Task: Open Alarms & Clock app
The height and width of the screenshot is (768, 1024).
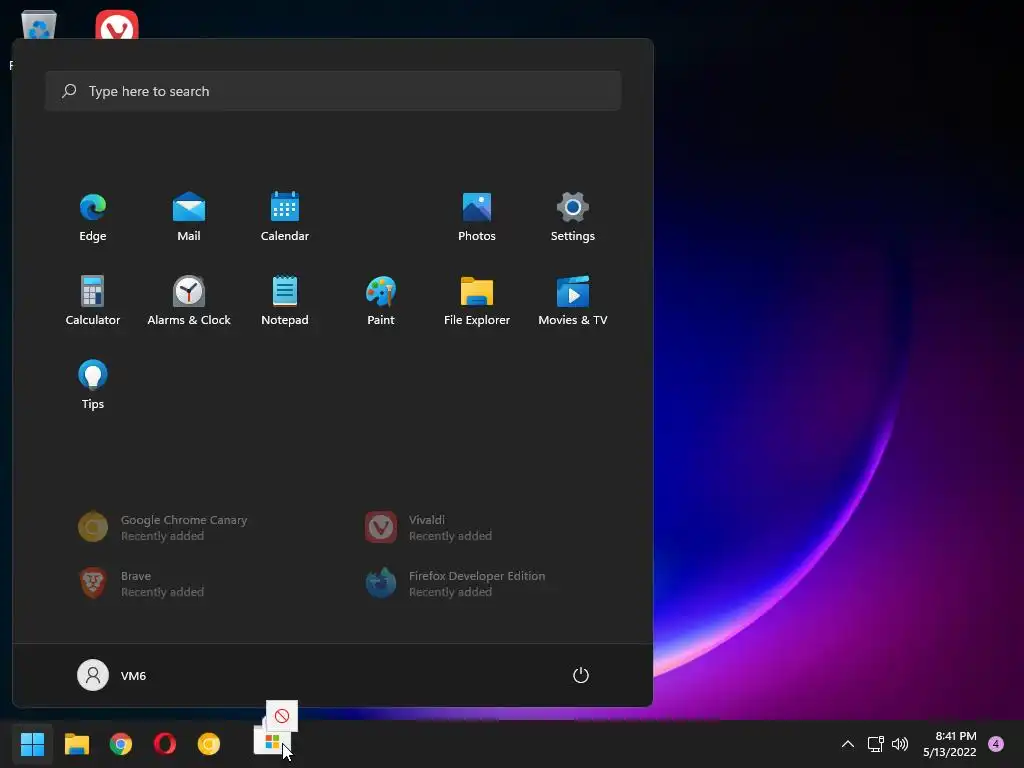Action: [x=189, y=301]
